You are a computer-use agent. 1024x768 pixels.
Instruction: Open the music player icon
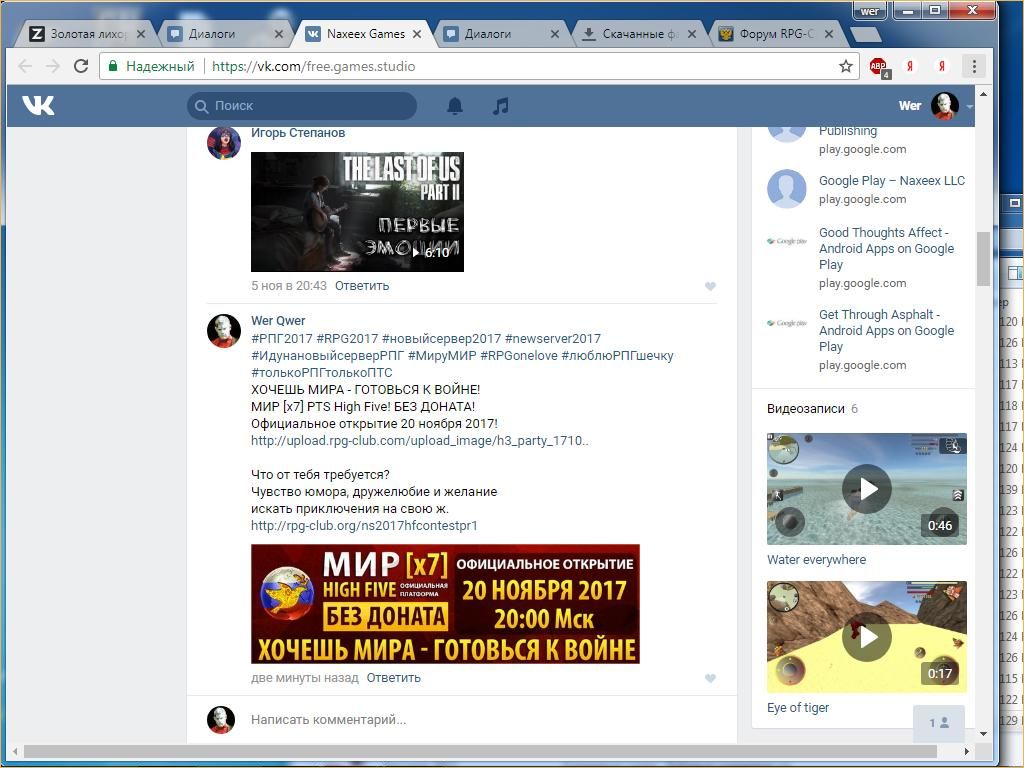coord(501,105)
